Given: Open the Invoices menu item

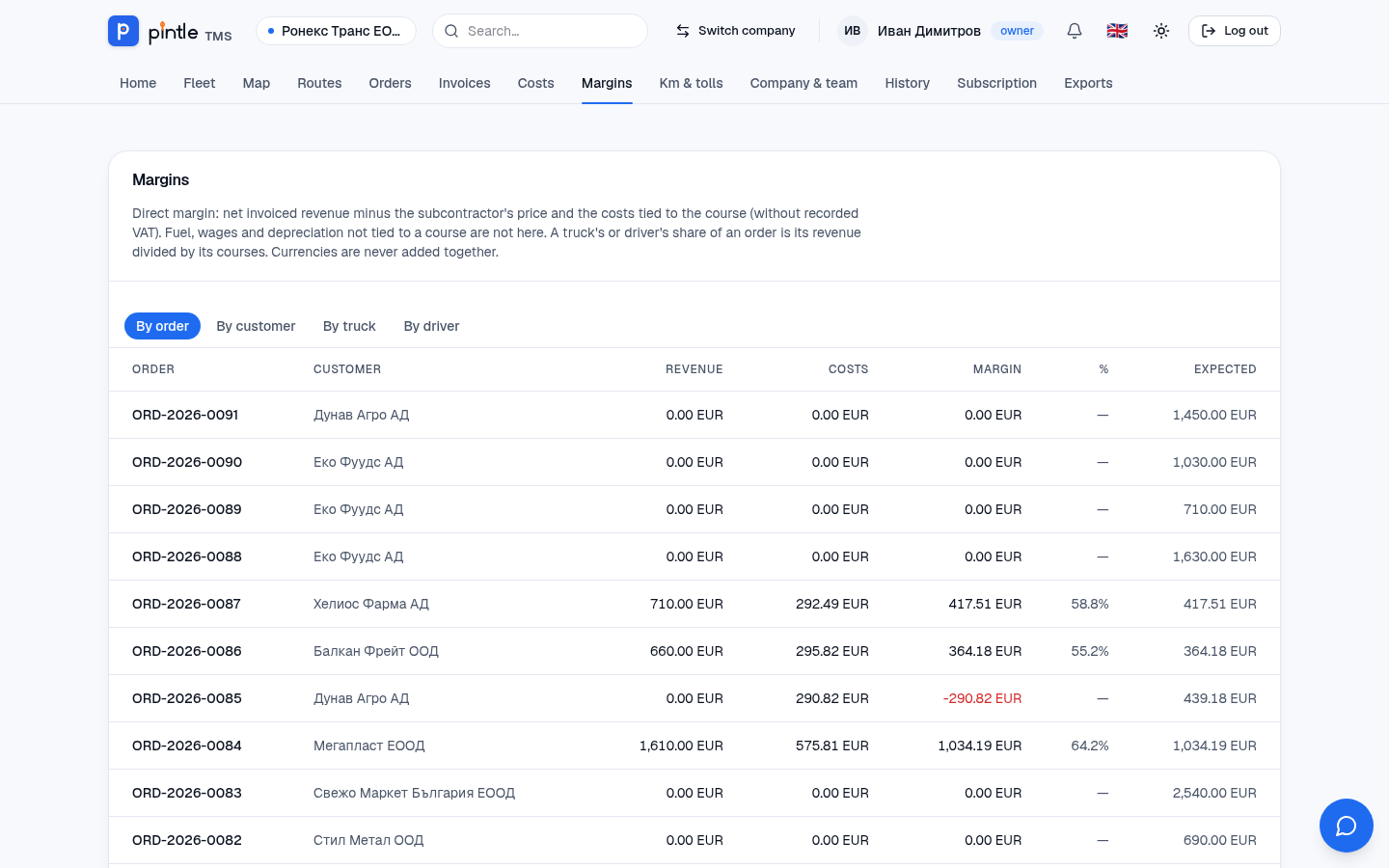Looking at the screenshot, I should point(464,83).
